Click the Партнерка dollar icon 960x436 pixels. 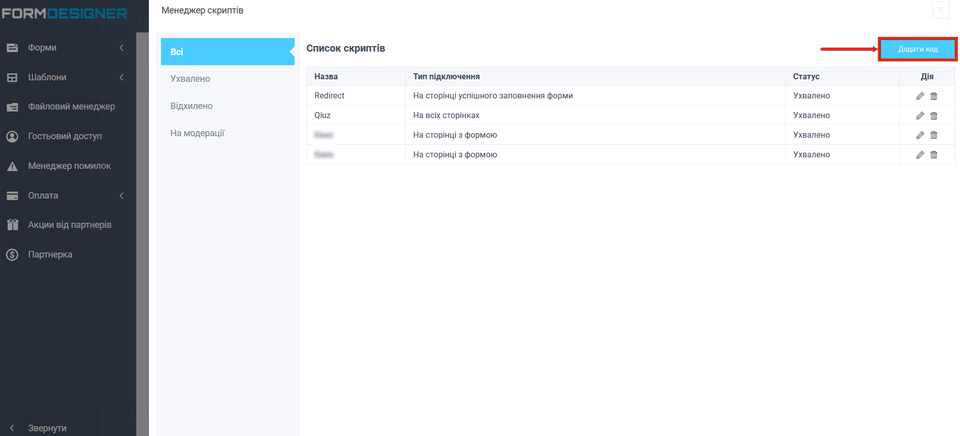[13, 255]
